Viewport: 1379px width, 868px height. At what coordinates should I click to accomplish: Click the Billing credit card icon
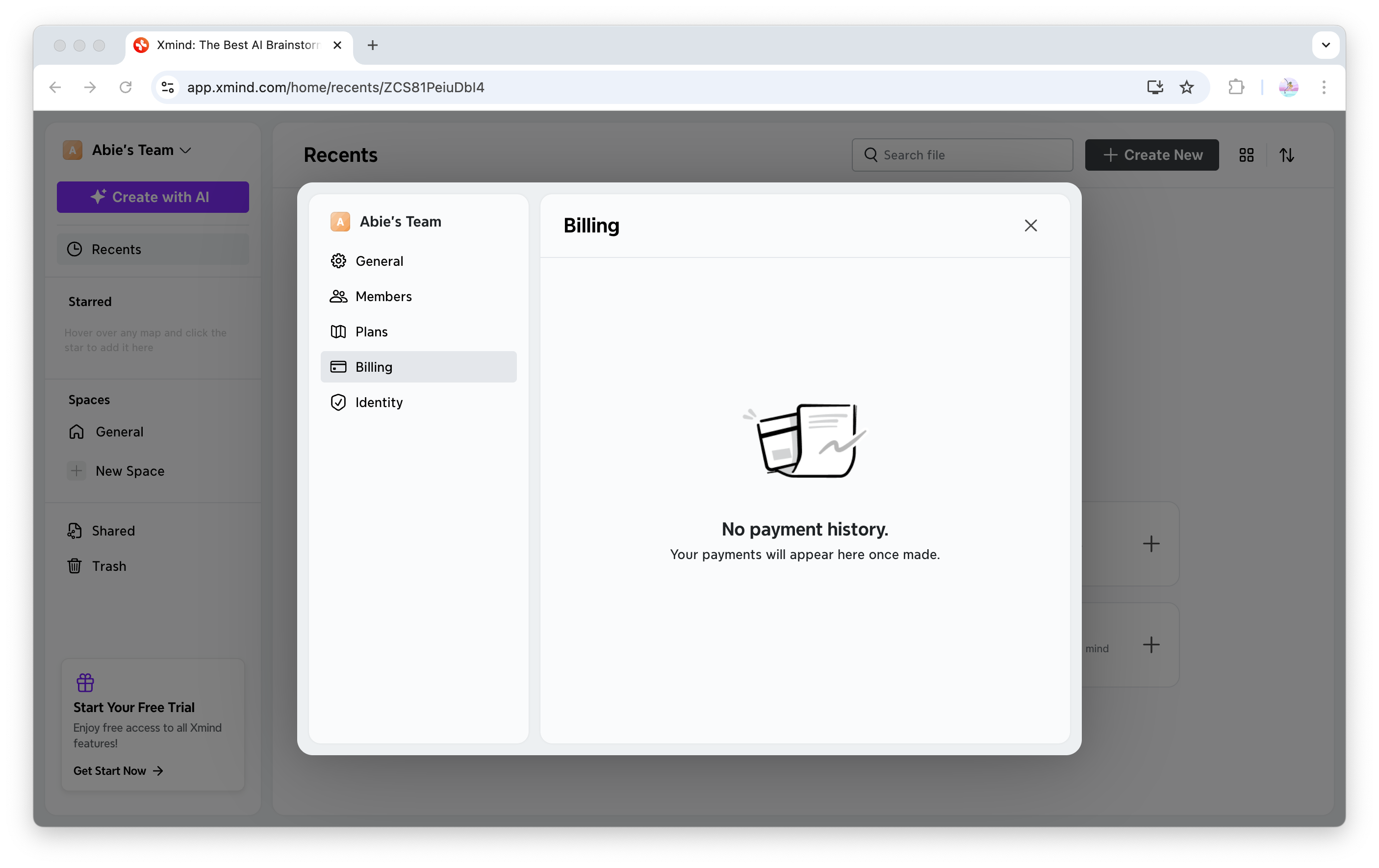click(x=338, y=367)
